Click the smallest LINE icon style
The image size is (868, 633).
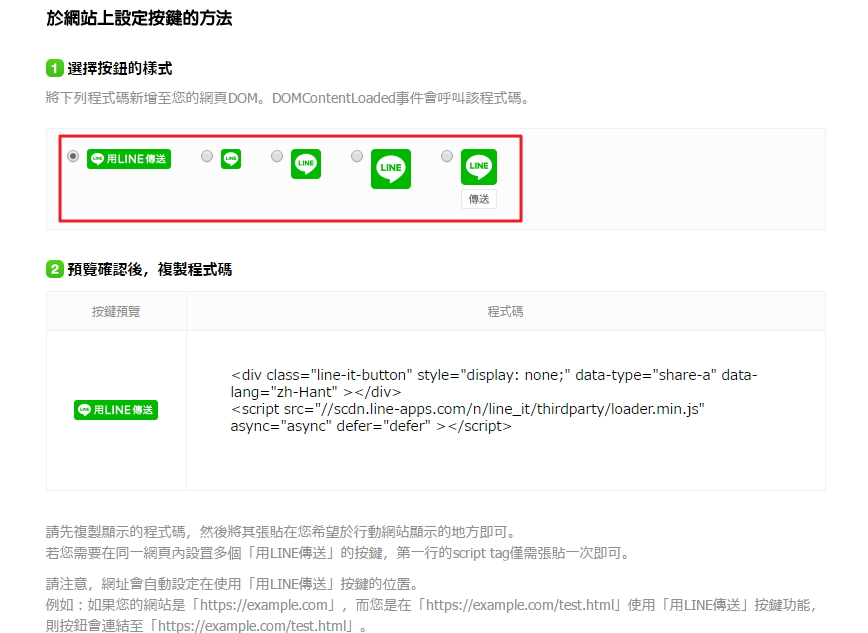(231, 159)
